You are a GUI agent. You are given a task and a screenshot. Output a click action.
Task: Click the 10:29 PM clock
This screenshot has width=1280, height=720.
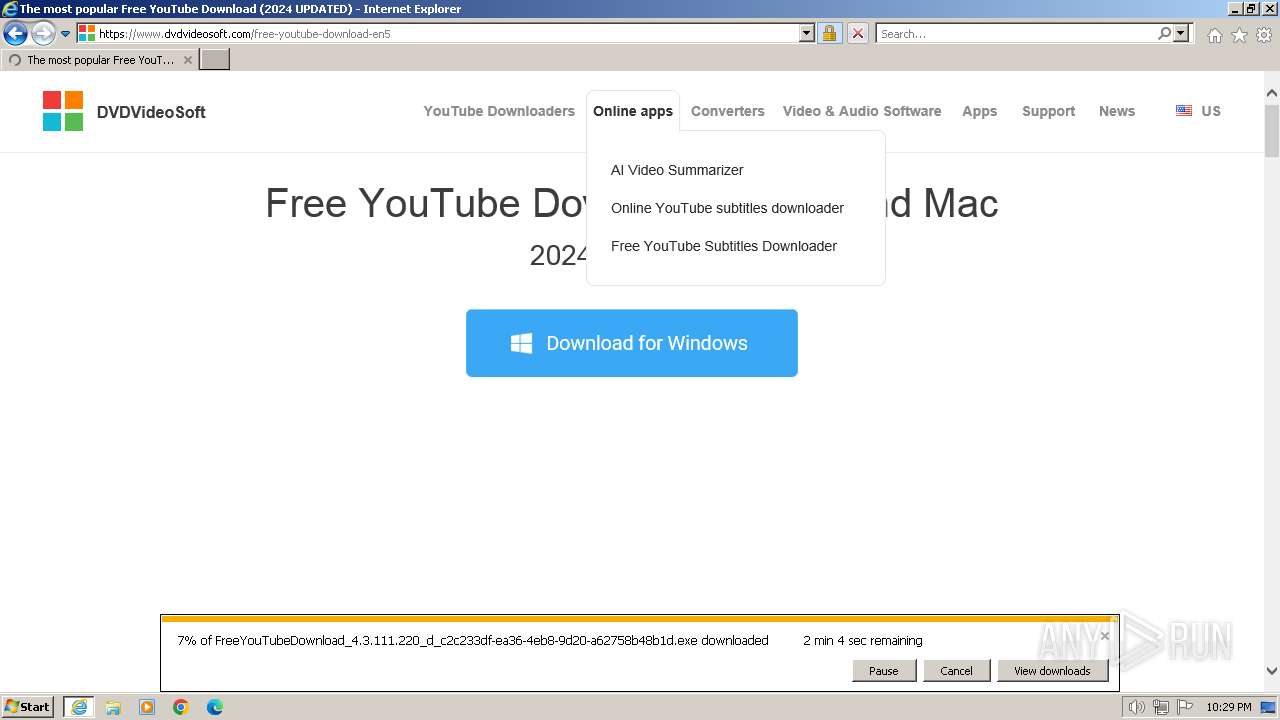pos(1229,707)
